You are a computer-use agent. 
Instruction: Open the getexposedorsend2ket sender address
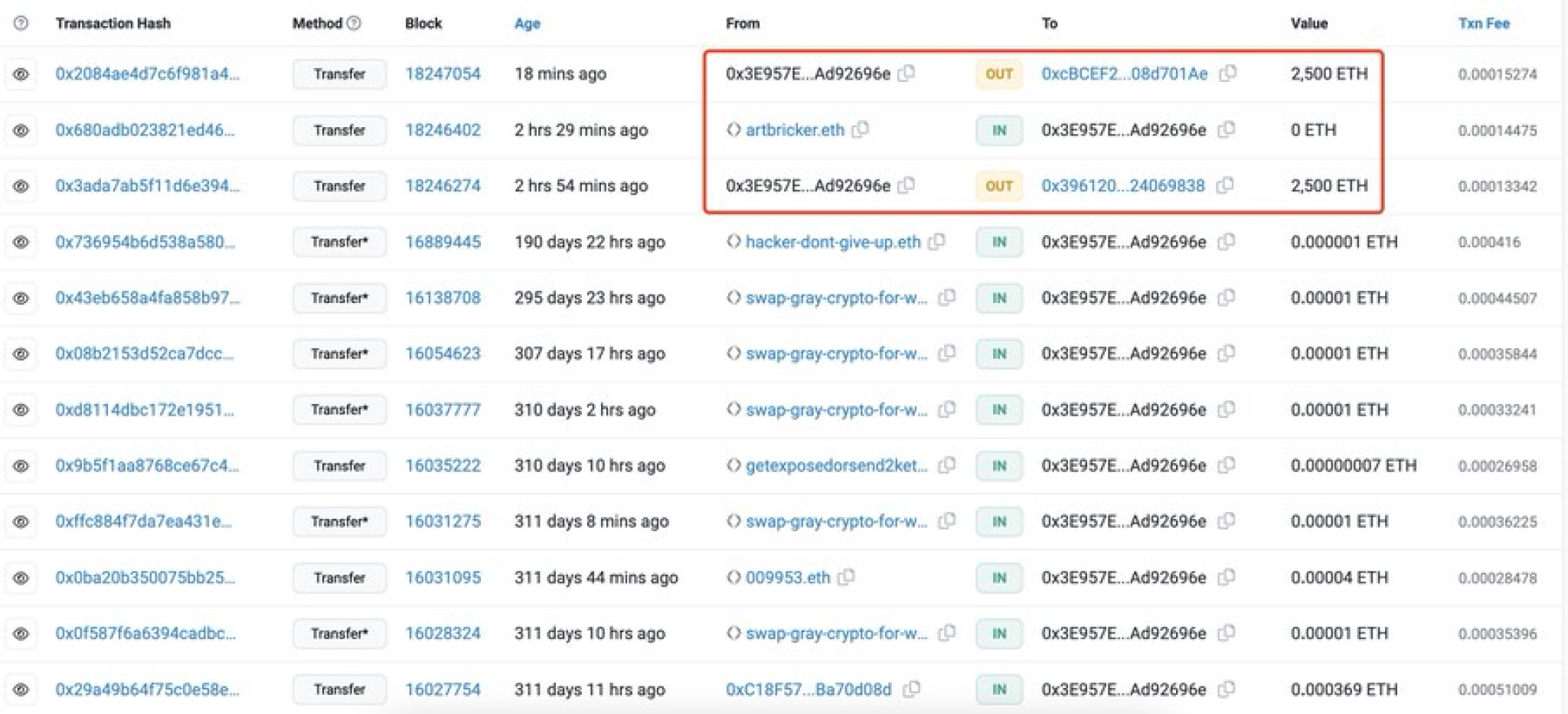click(836, 465)
